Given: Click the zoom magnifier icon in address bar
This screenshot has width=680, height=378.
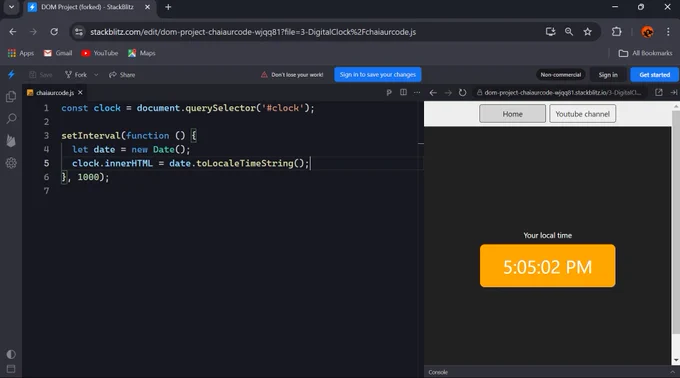Looking at the screenshot, I should pos(569,32).
